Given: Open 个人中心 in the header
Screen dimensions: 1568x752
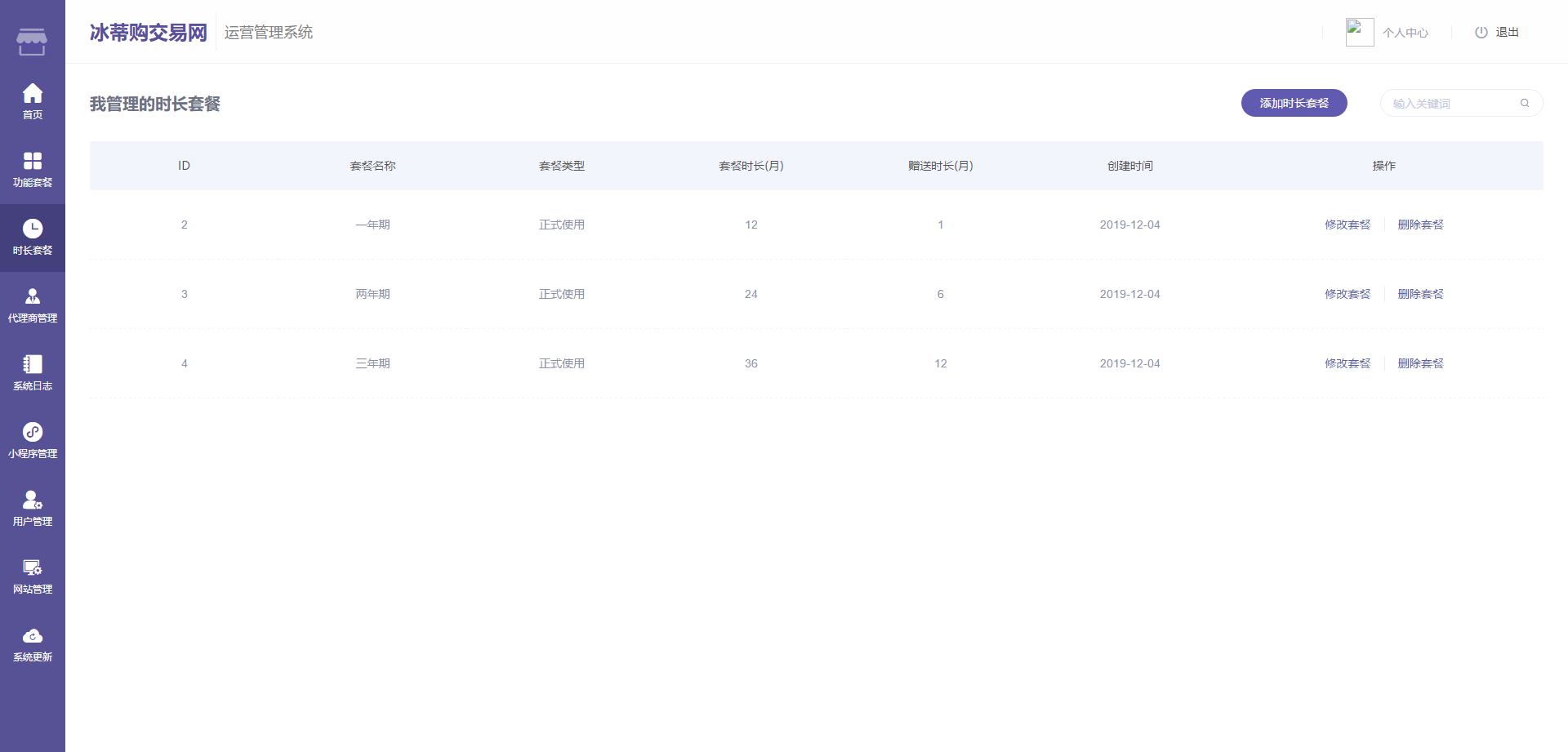Looking at the screenshot, I should (x=1405, y=33).
